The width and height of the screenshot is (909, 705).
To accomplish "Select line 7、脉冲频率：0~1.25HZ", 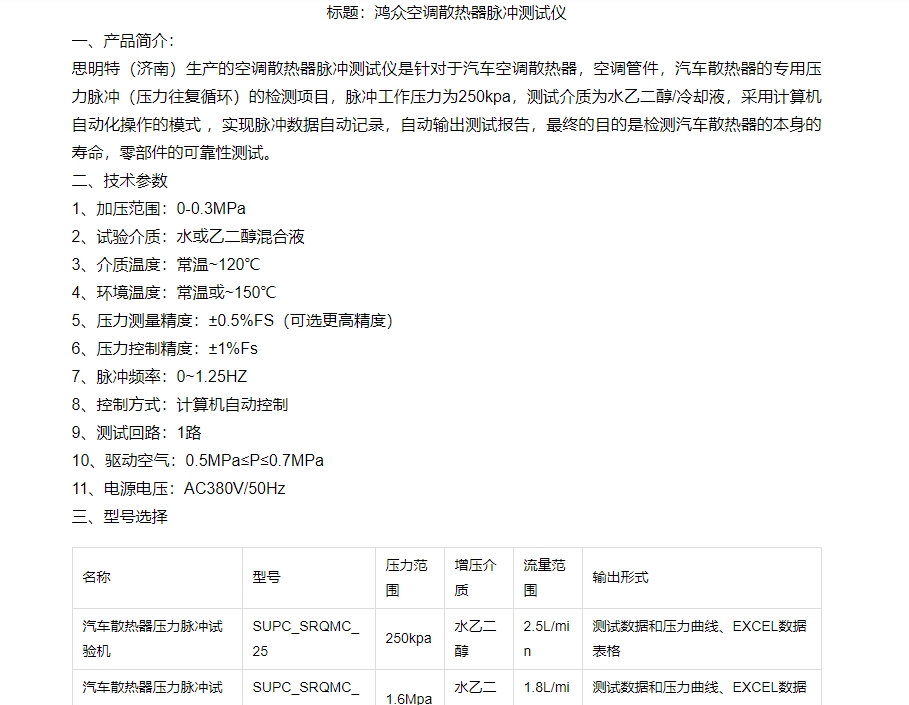I will pyautogui.click(x=159, y=376).
